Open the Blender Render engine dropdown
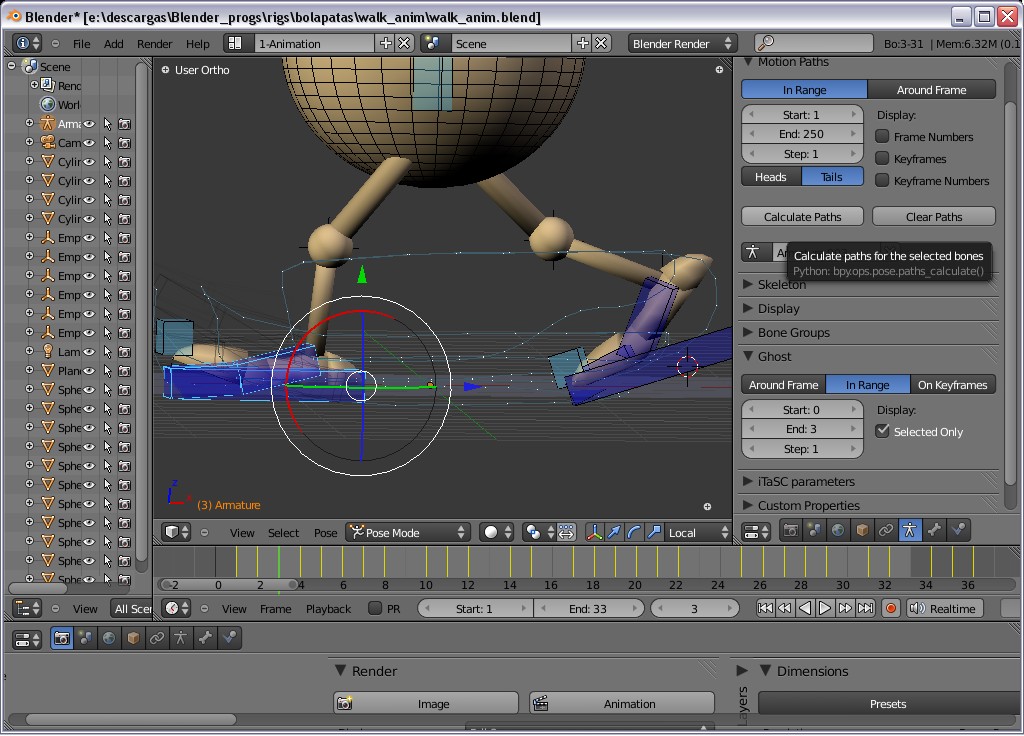Screen dimensions: 1024x736 point(682,44)
